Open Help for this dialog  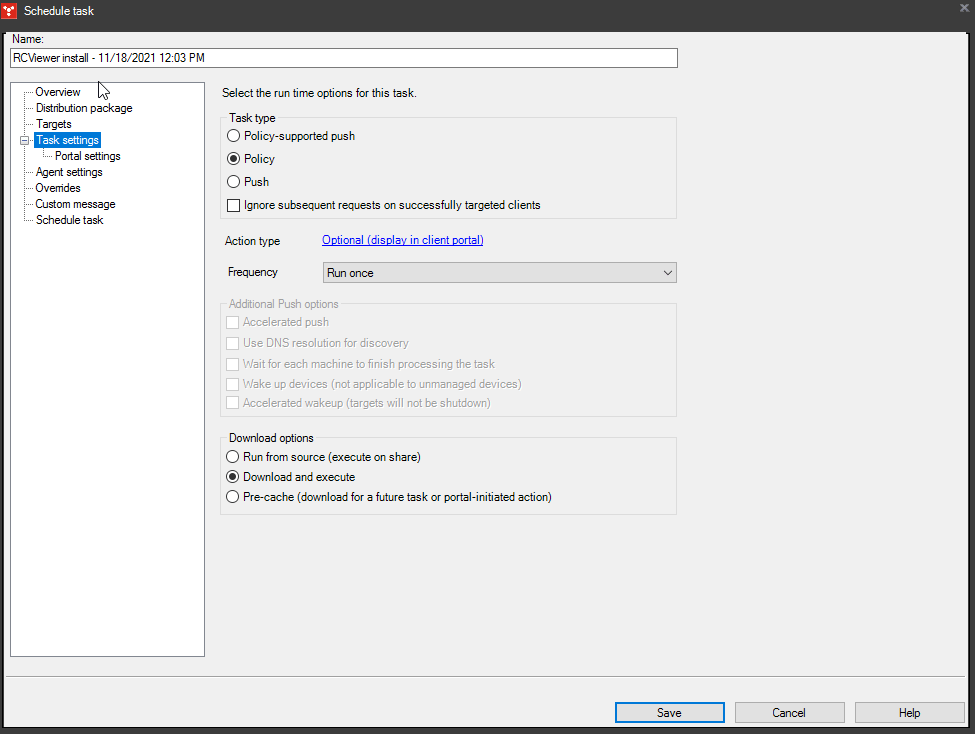(909, 712)
